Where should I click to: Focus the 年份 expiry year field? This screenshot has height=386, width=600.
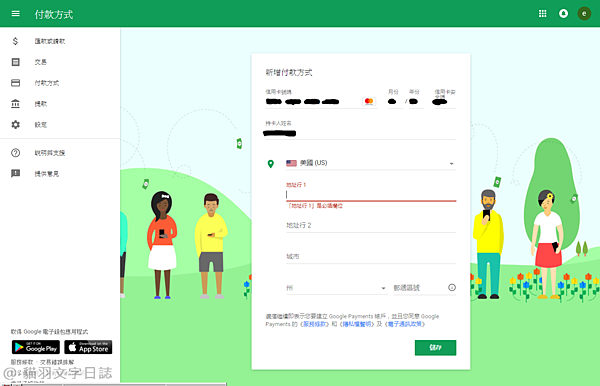click(x=416, y=102)
